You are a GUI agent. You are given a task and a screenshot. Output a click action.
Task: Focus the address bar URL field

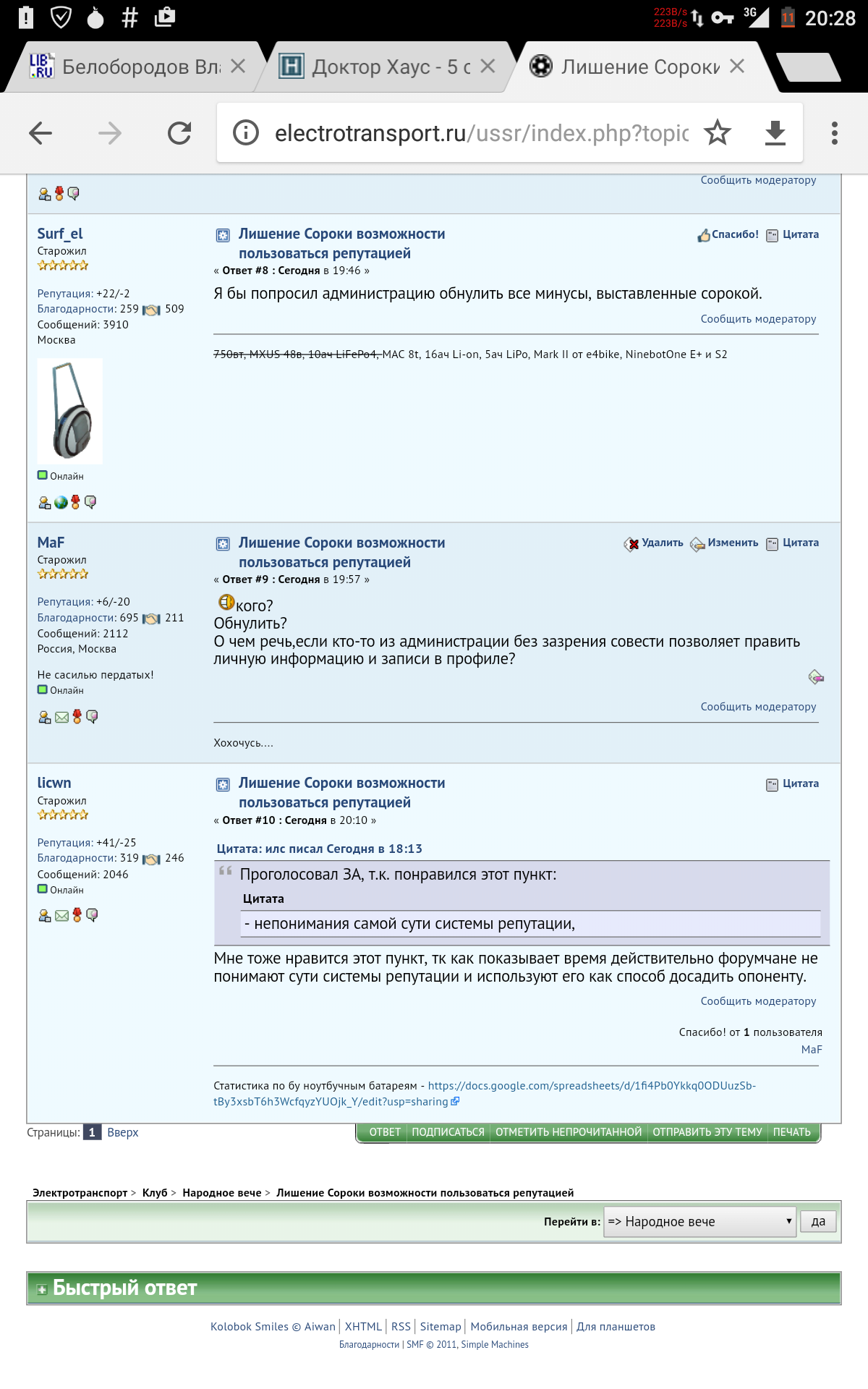pos(481,133)
